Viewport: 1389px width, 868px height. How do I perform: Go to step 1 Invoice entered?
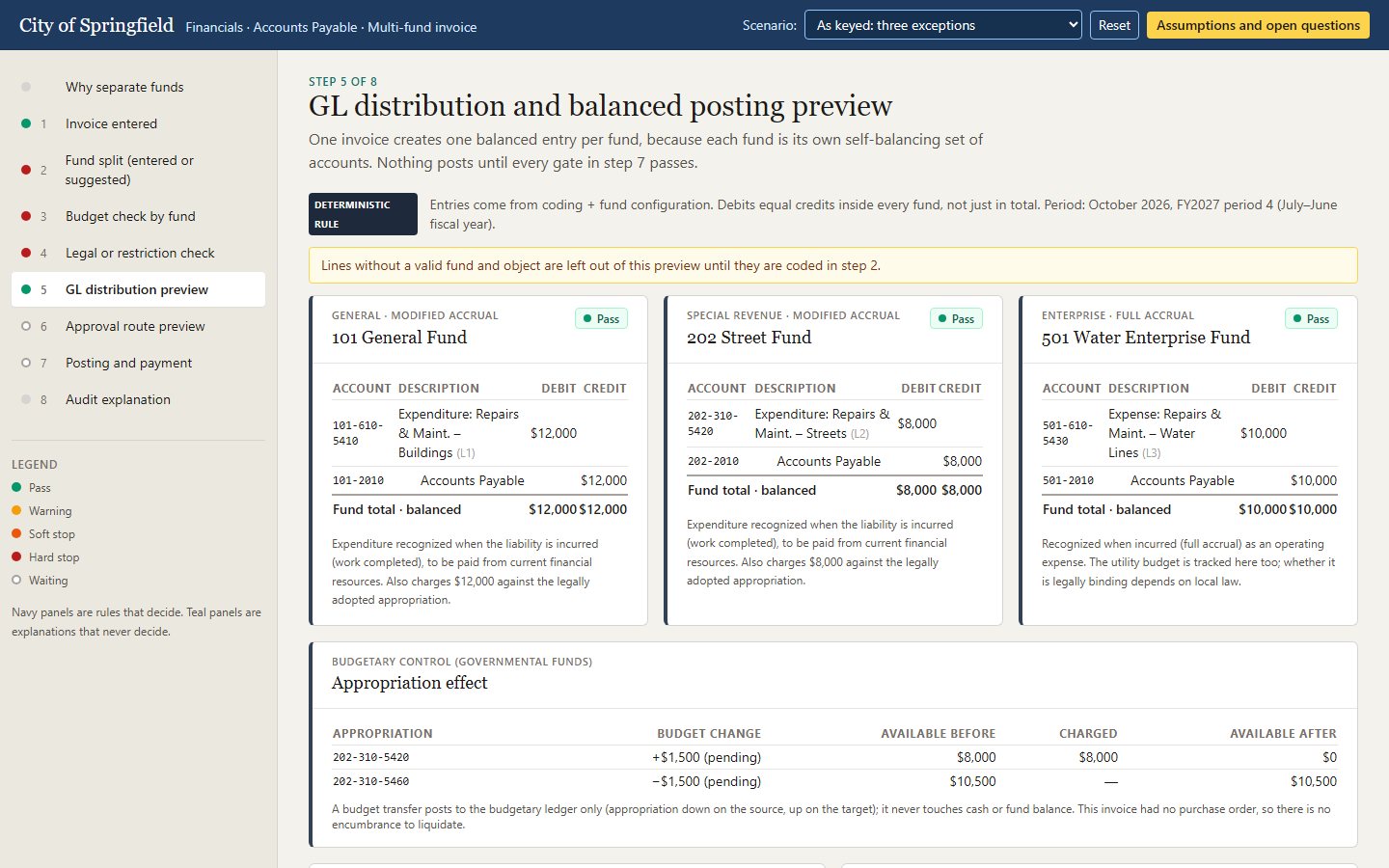pos(138,123)
